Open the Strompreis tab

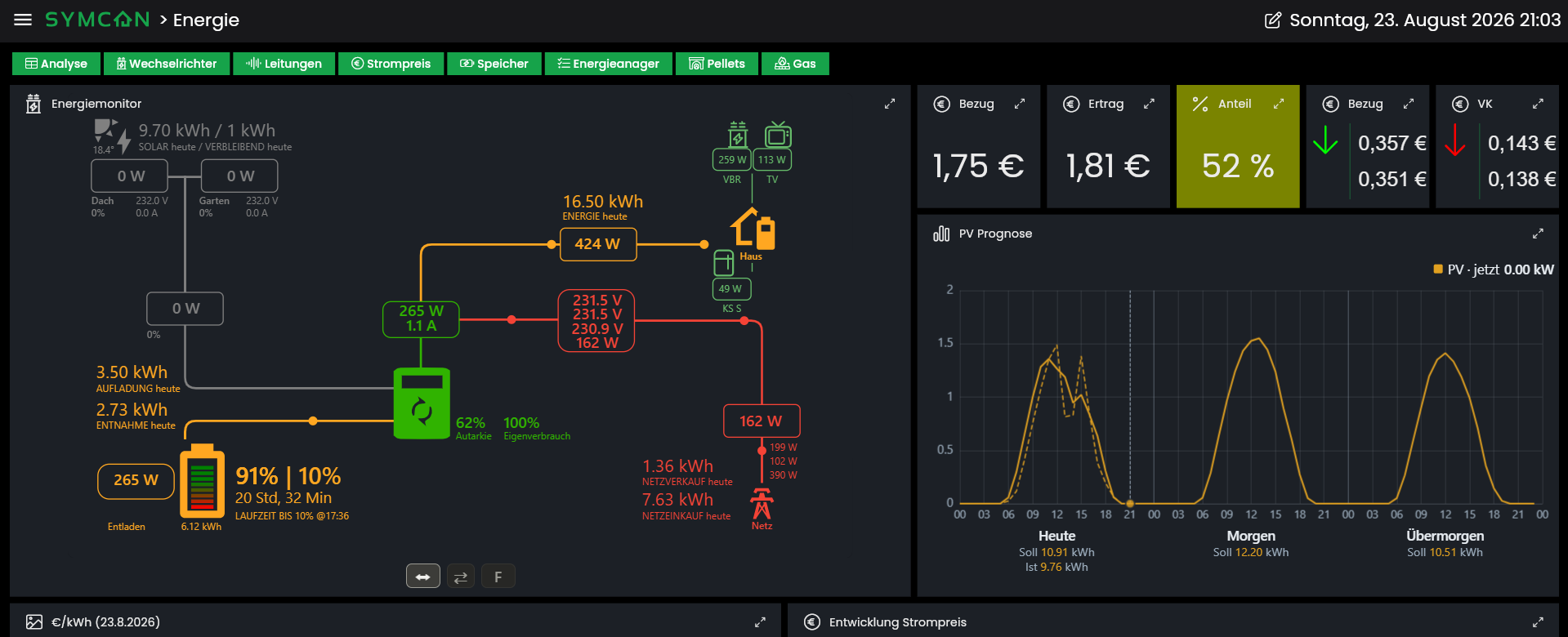point(391,64)
